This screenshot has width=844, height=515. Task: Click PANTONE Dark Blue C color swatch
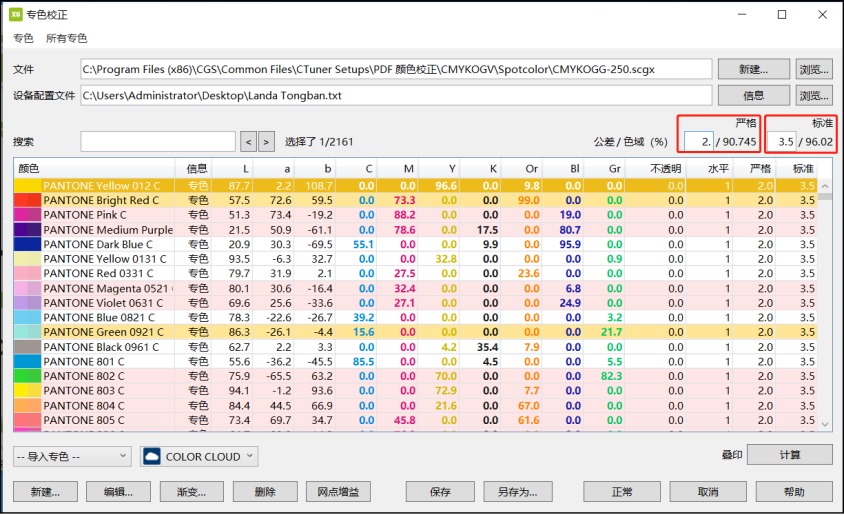coord(27,244)
